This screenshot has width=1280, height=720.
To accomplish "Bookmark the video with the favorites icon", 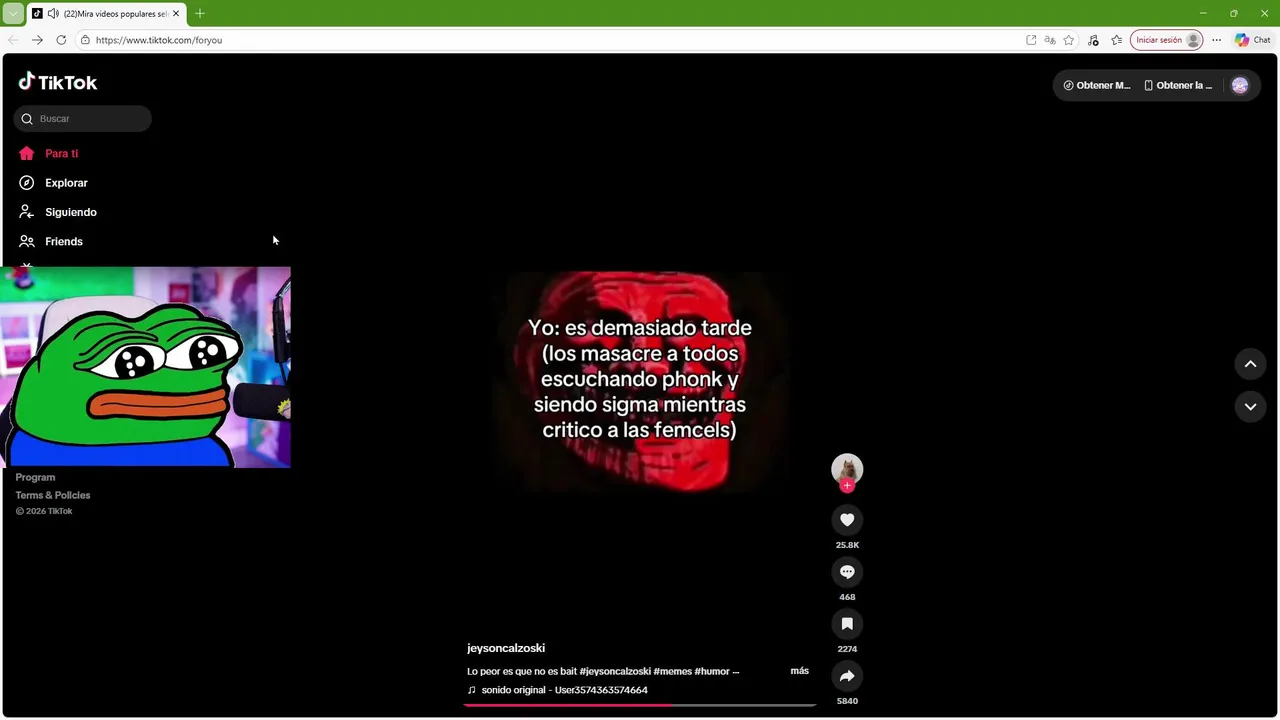I will pyautogui.click(x=847, y=624).
